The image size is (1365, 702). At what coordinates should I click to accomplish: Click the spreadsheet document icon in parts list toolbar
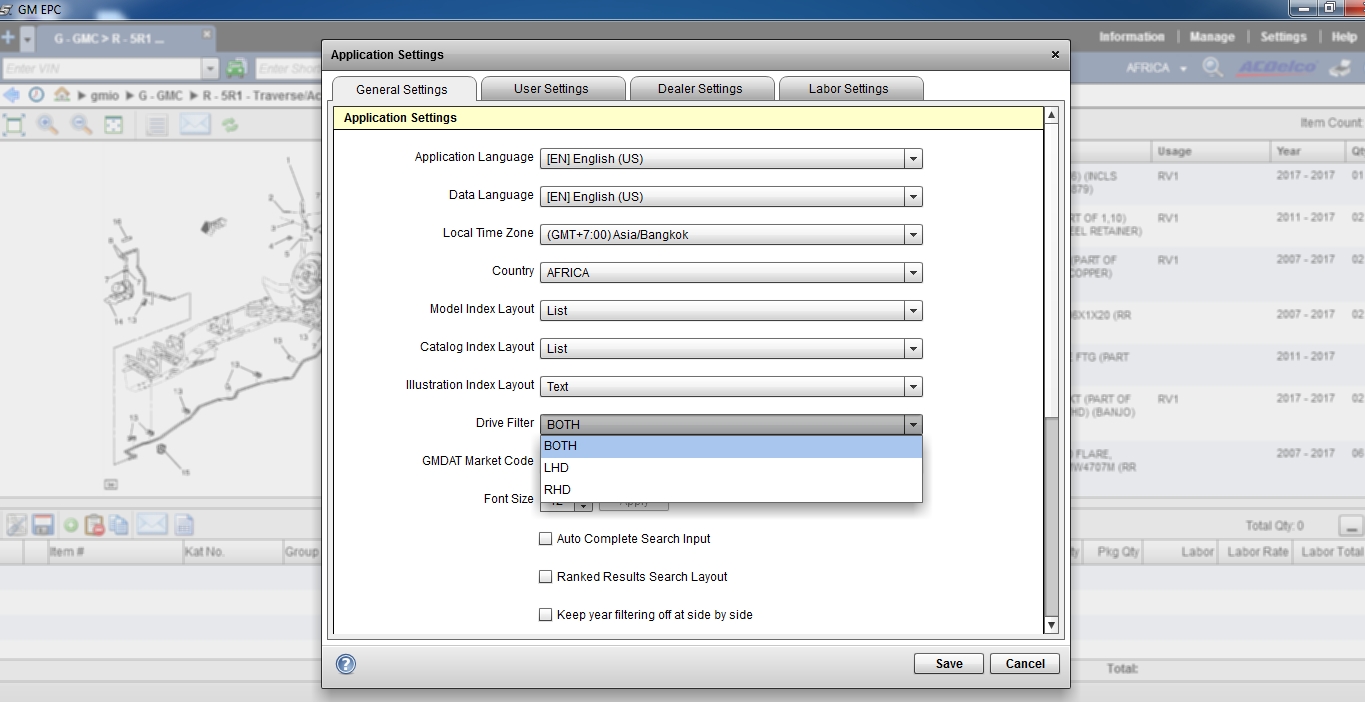coord(184,525)
